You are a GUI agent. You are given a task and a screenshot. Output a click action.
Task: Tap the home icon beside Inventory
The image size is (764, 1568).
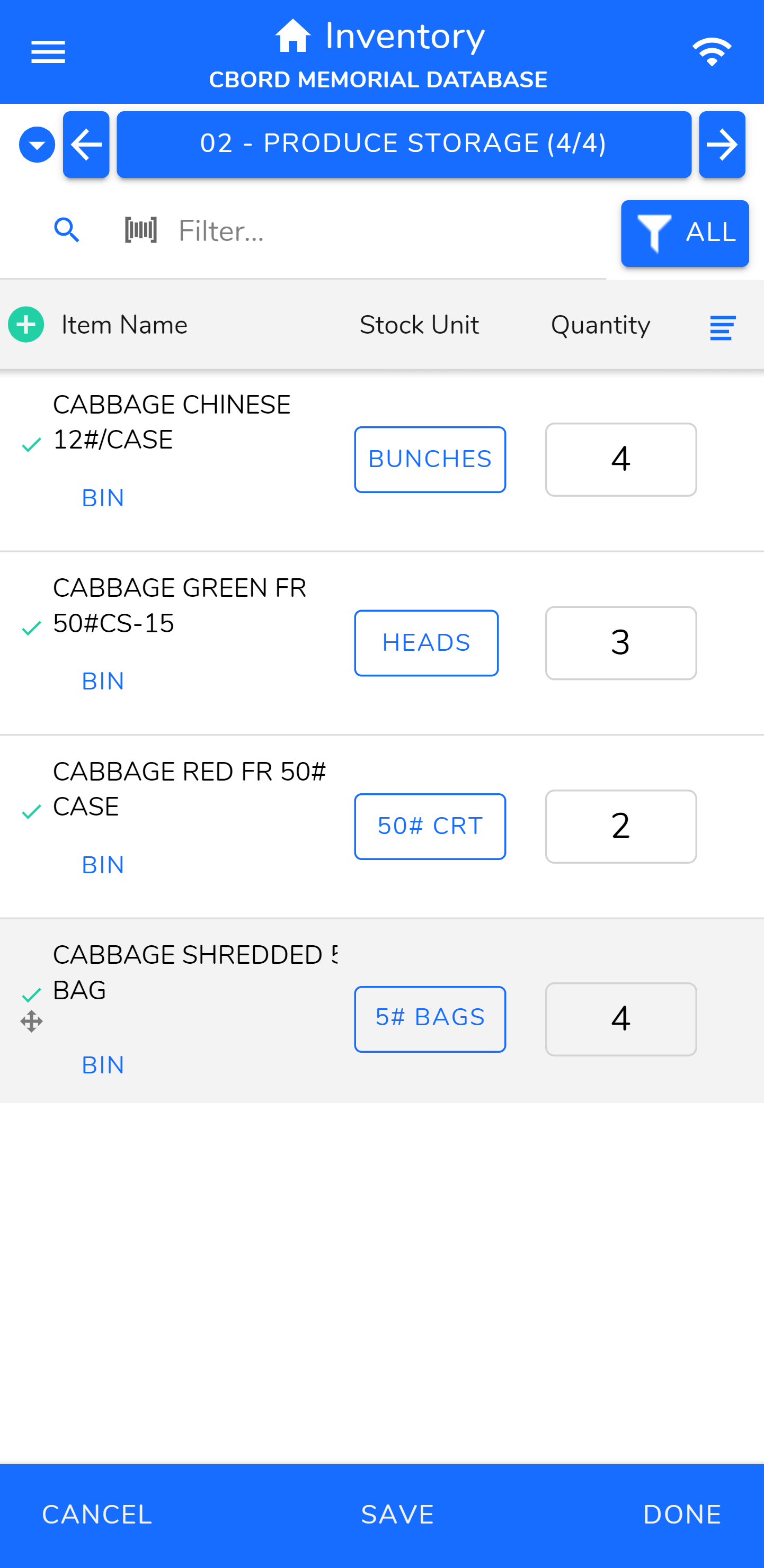point(293,36)
